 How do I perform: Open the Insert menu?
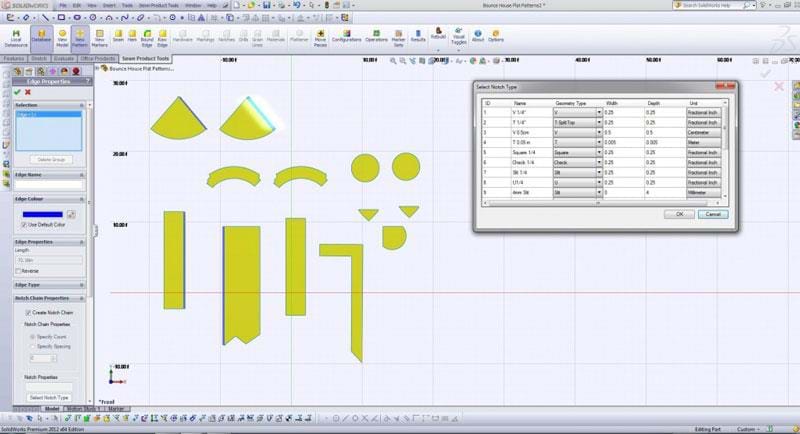click(107, 5)
